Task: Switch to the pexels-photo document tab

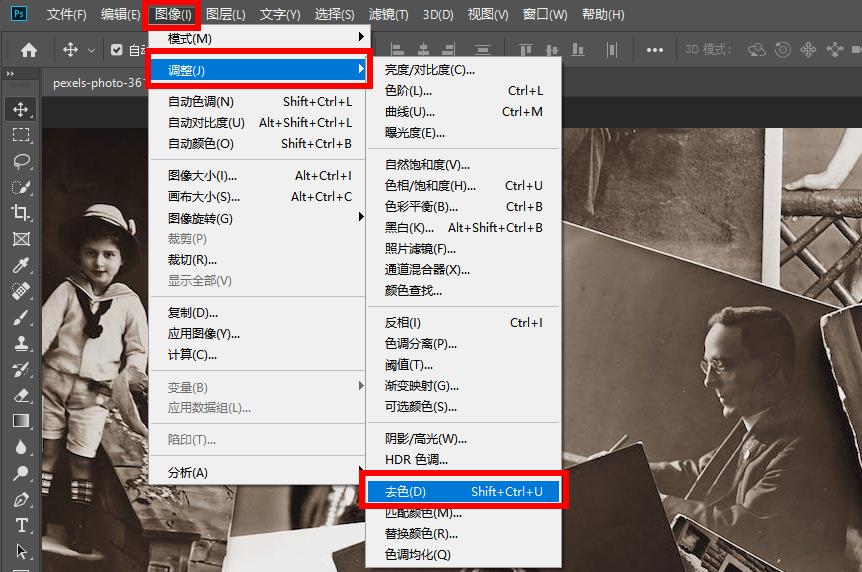Action: (97, 83)
